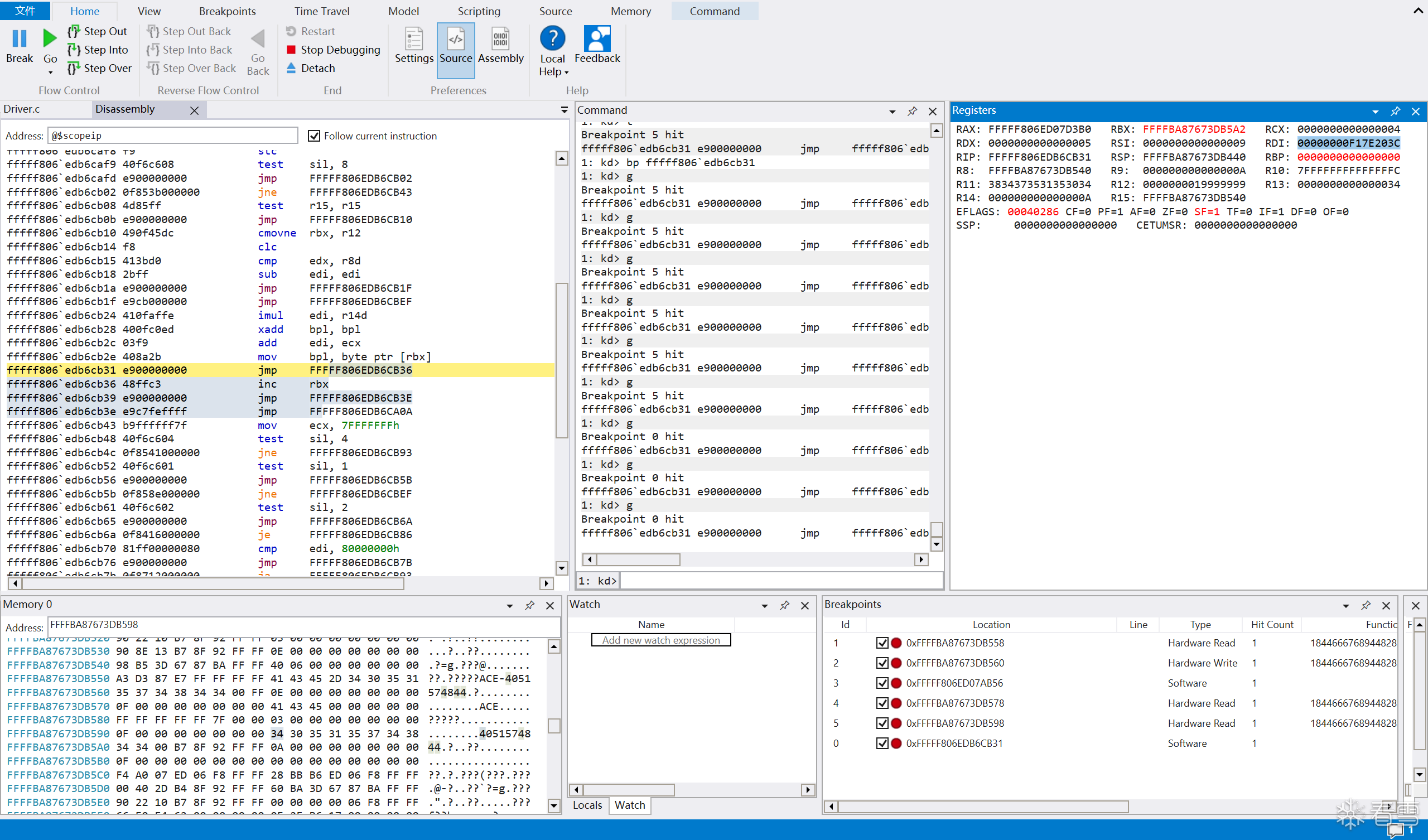Viewport: 1428px width, 840px height.
Task: Disable breakpoint 3 checkbox
Action: pyautogui.click(x=882, y=683)
